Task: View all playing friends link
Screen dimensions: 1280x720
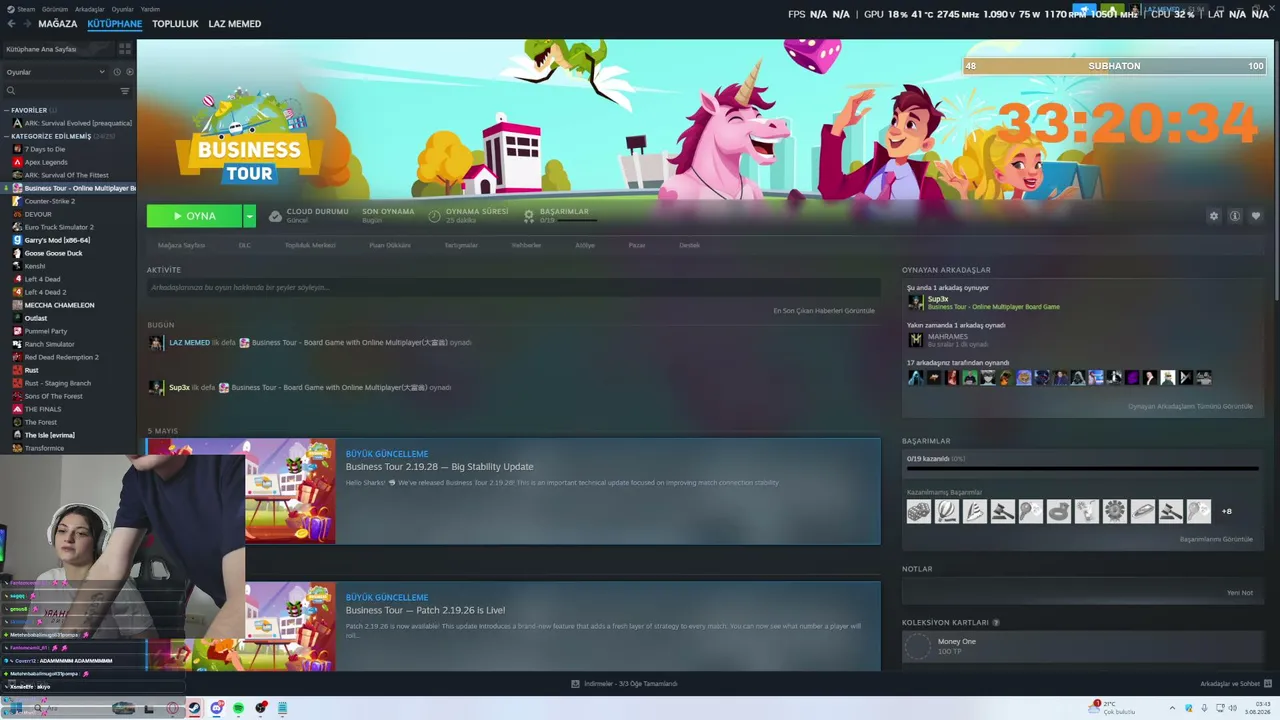Action: click(1190, 406)
